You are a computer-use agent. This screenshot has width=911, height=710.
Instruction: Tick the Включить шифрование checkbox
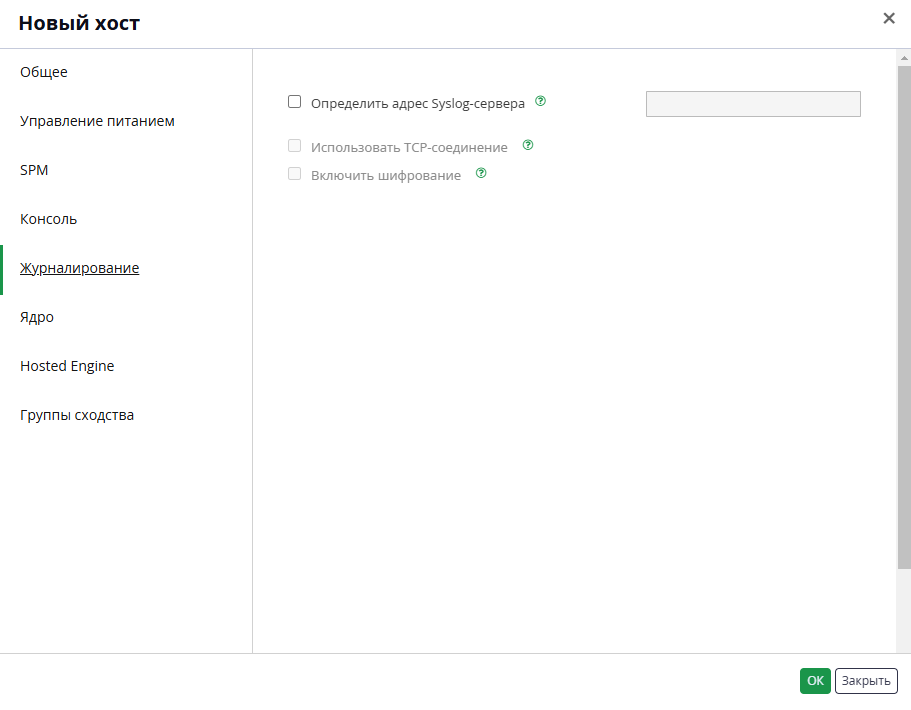click(295, 174)
